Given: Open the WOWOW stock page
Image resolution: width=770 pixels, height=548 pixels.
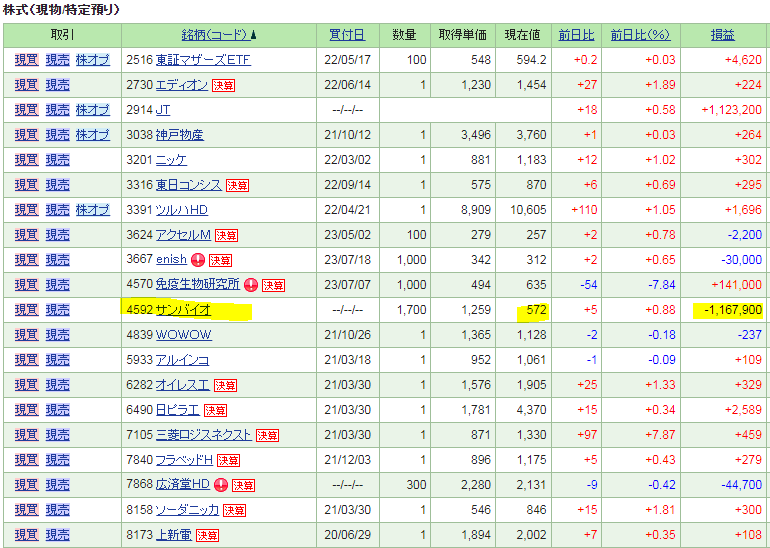Looking at the screenshot, I should click(184, 335).
